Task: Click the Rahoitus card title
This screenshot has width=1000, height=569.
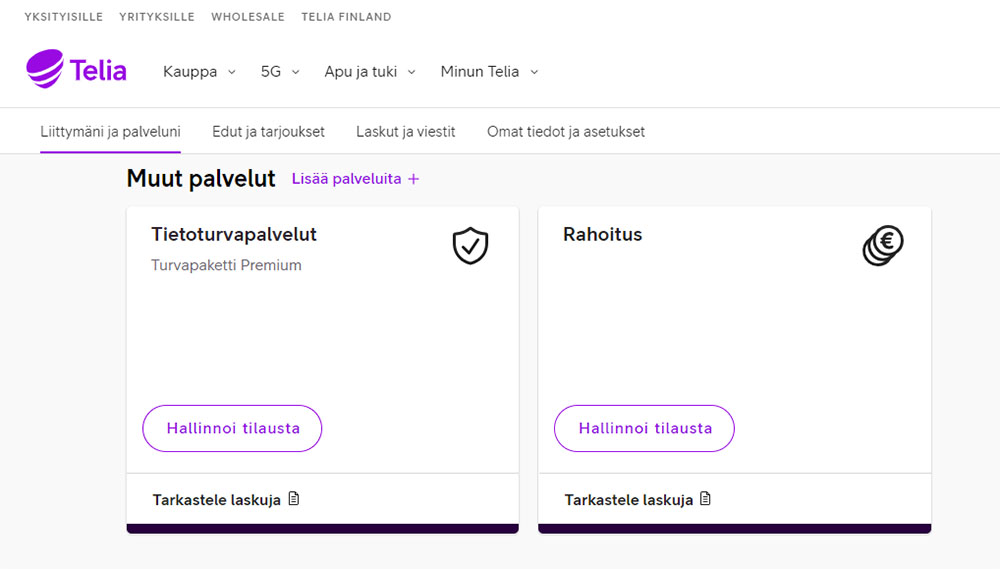Action: pyautogui.click(x=603, y=235)
